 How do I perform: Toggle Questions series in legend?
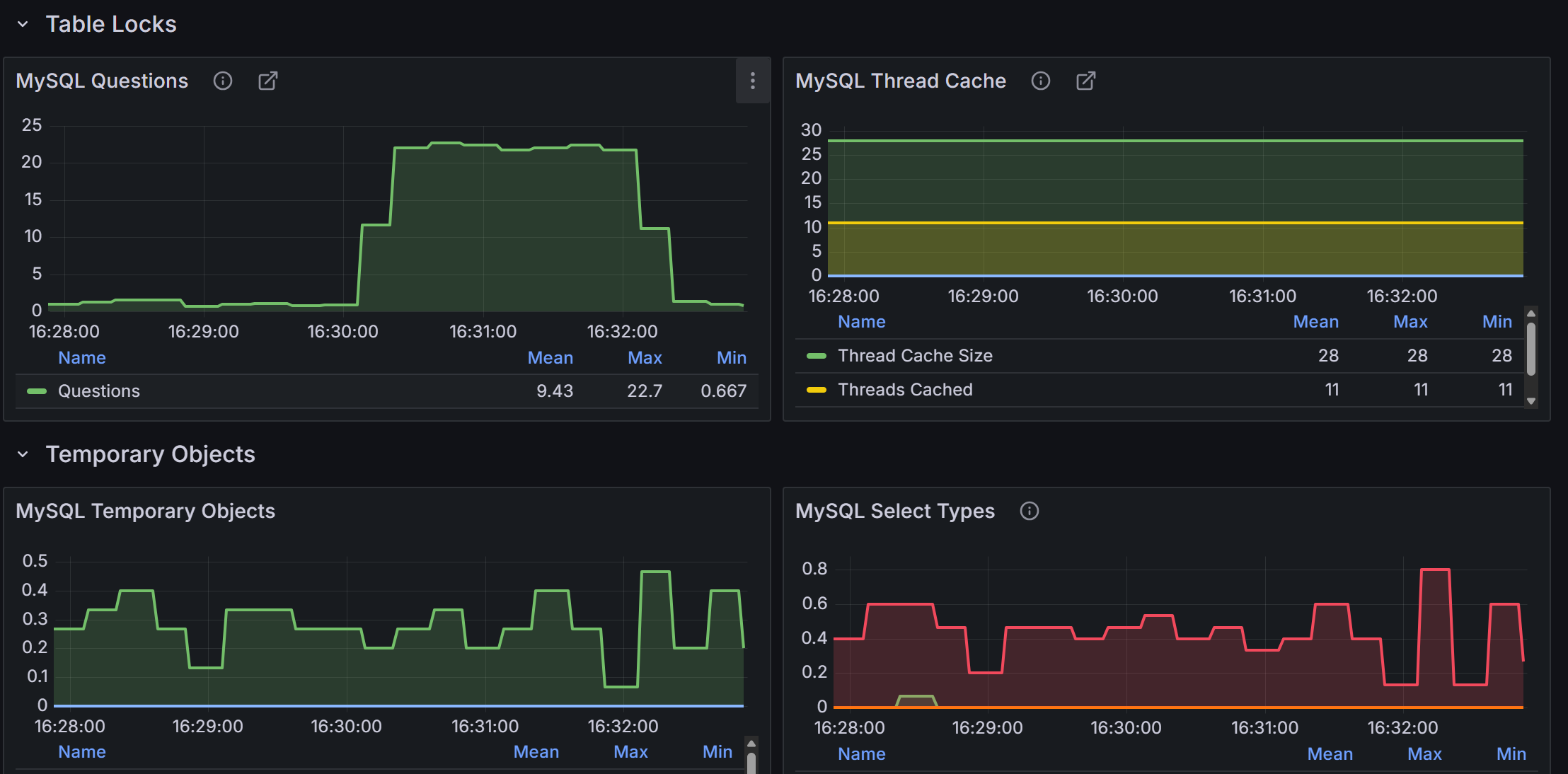click(x=99, y=391)
